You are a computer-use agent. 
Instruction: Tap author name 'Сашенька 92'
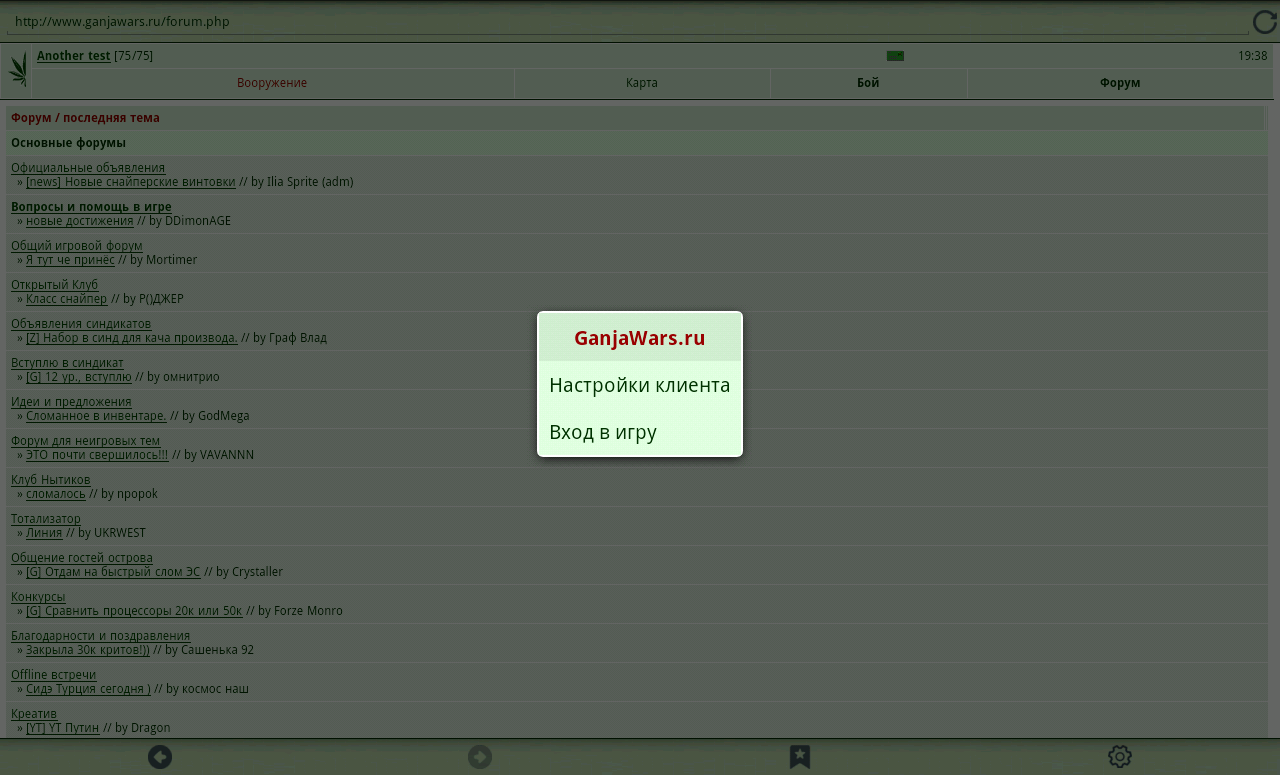218,650
